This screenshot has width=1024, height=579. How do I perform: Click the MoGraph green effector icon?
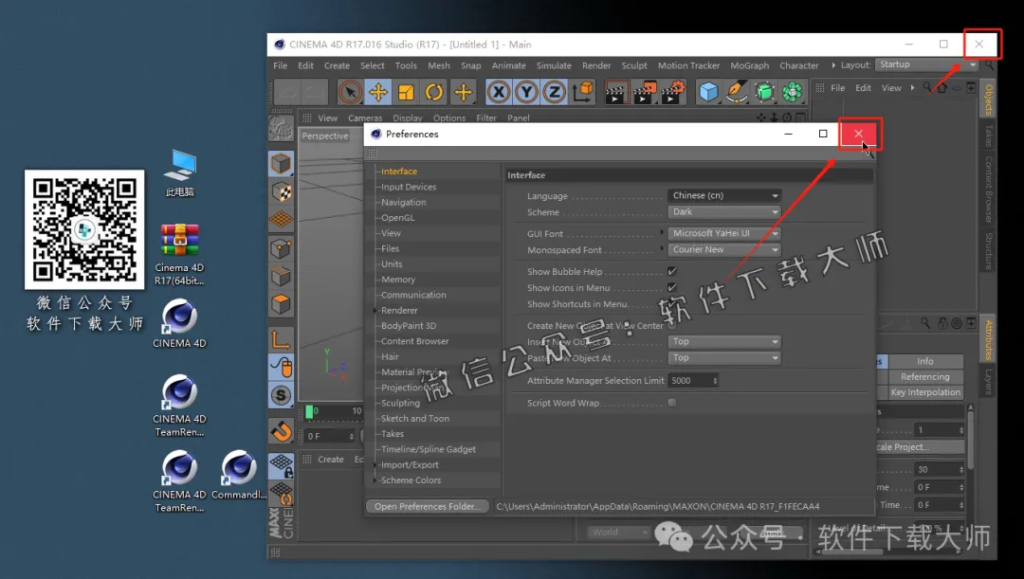(792, 91)
